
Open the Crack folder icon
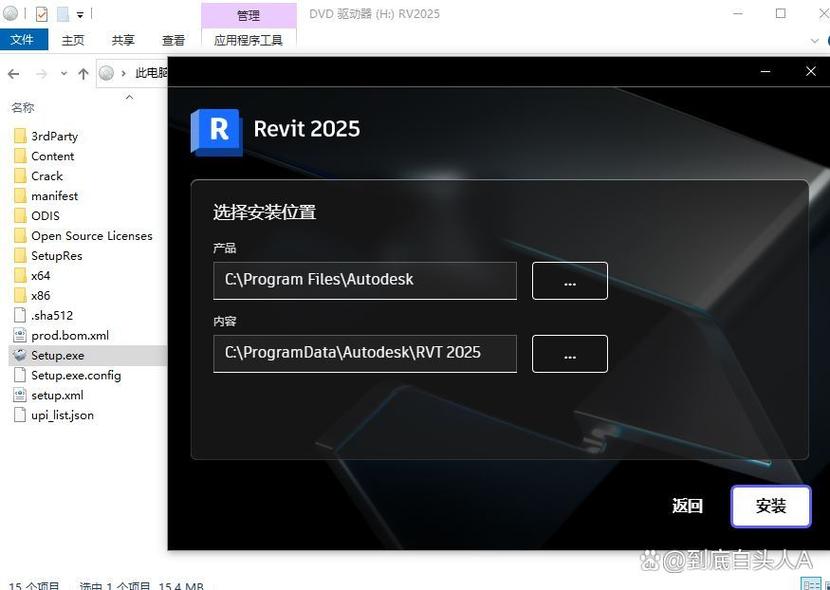click(20, 176)
